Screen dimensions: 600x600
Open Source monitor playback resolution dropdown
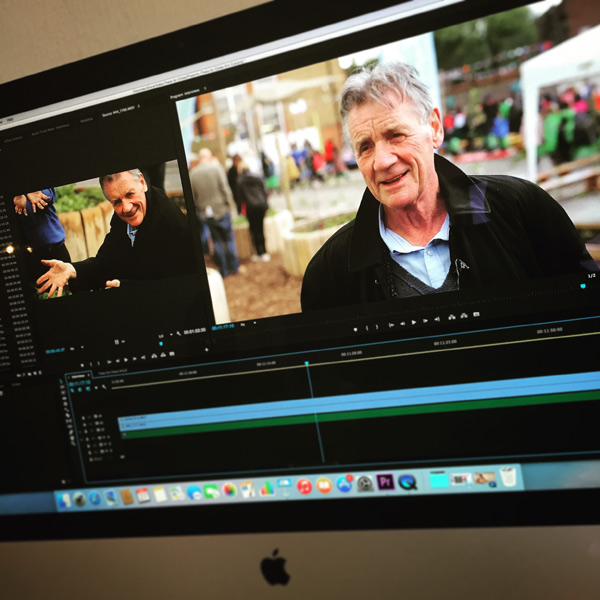[x=164, y=336]
